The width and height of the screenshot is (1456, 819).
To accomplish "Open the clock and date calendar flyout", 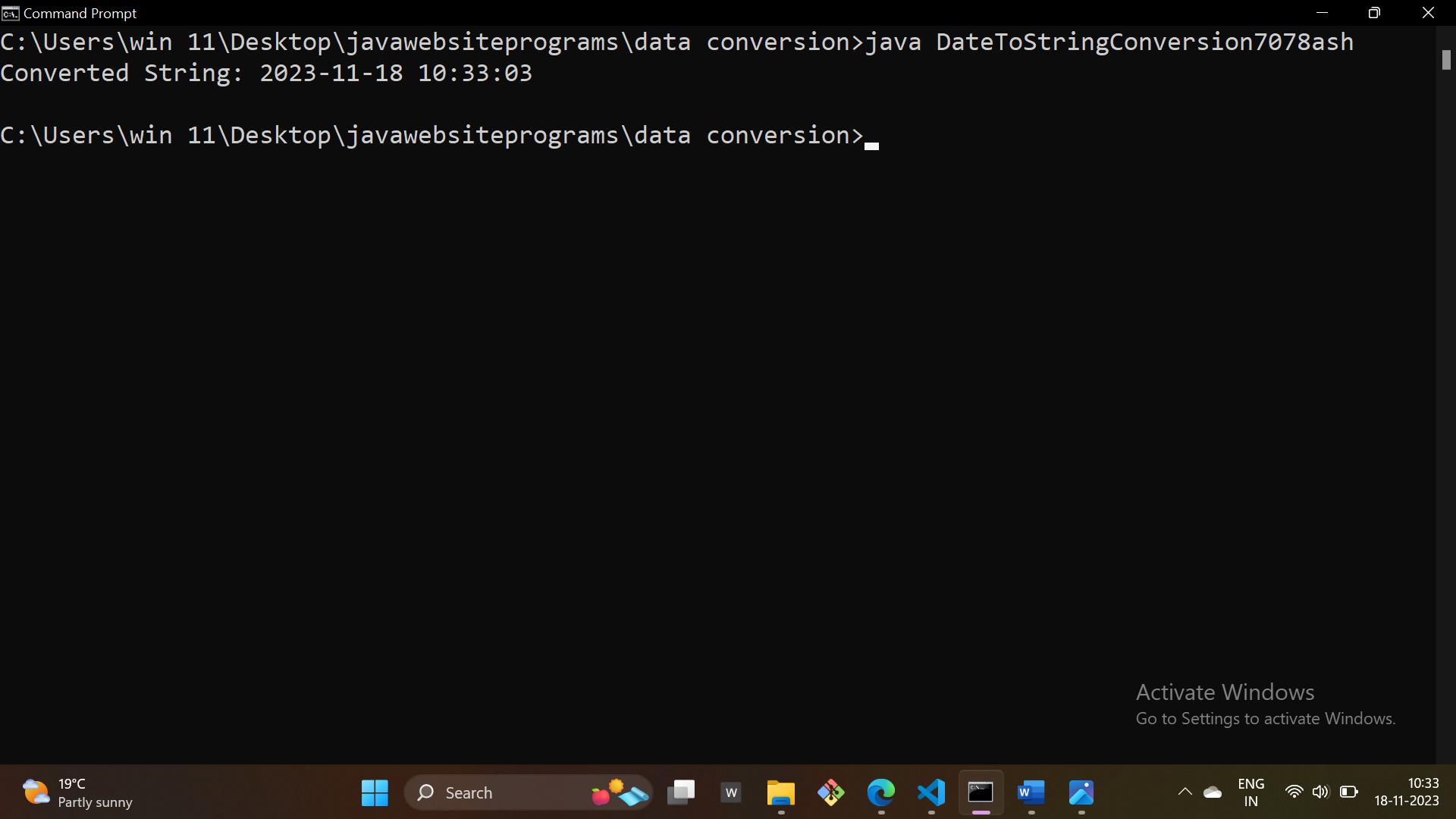I will coord(1407,792).
